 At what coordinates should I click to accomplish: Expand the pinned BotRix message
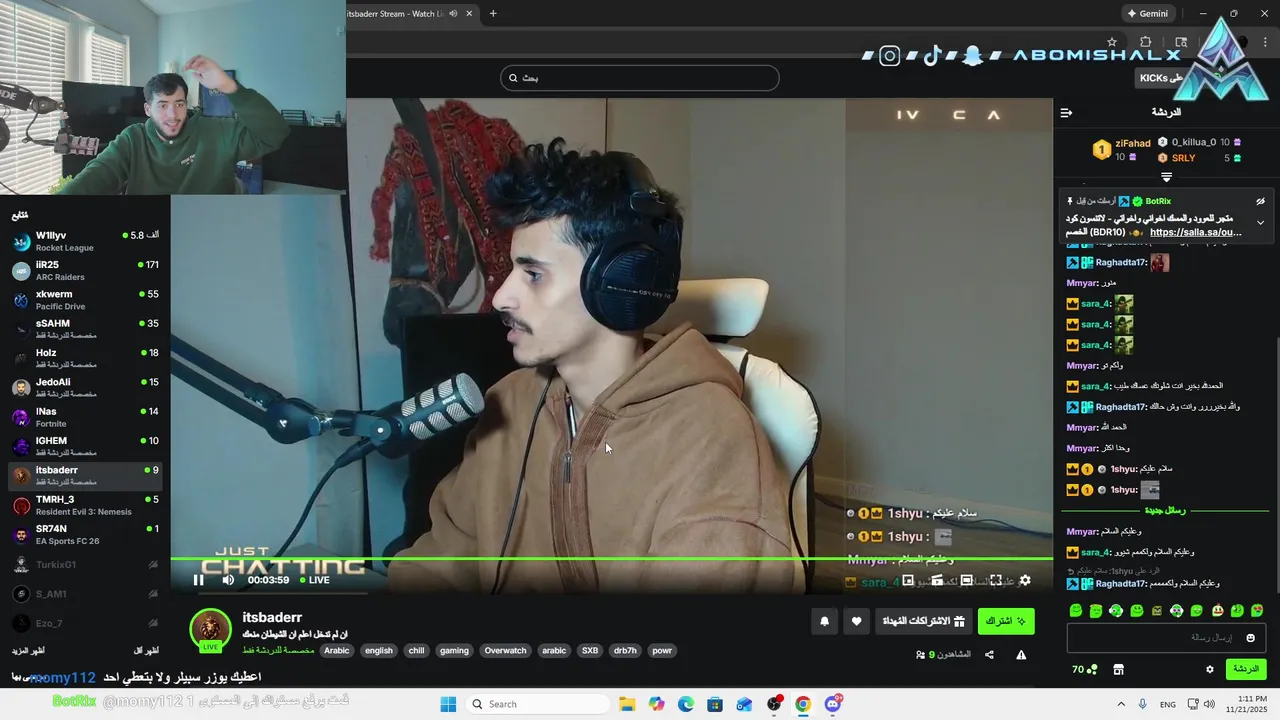coord(1260,222)
